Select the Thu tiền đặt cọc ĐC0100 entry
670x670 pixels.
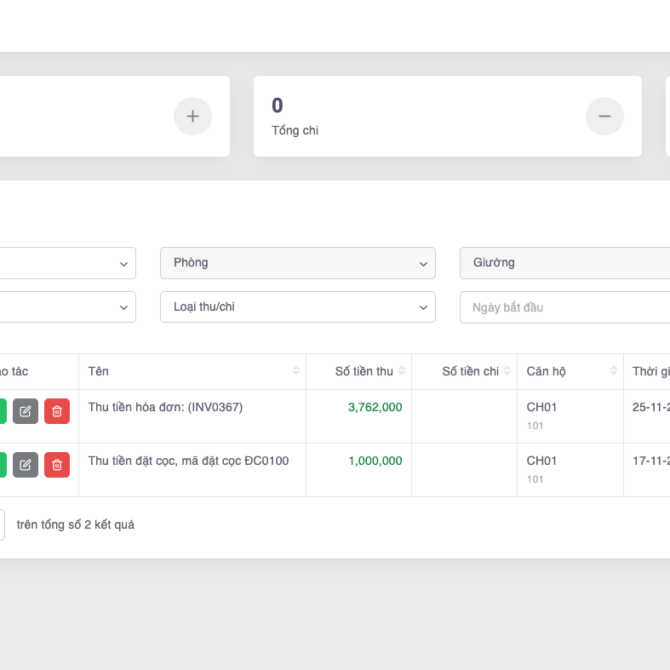point(188,461)
